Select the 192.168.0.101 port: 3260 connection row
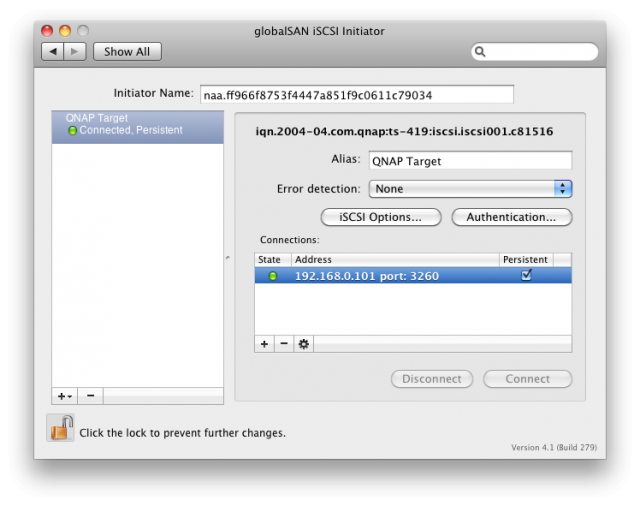 [413, 275]
